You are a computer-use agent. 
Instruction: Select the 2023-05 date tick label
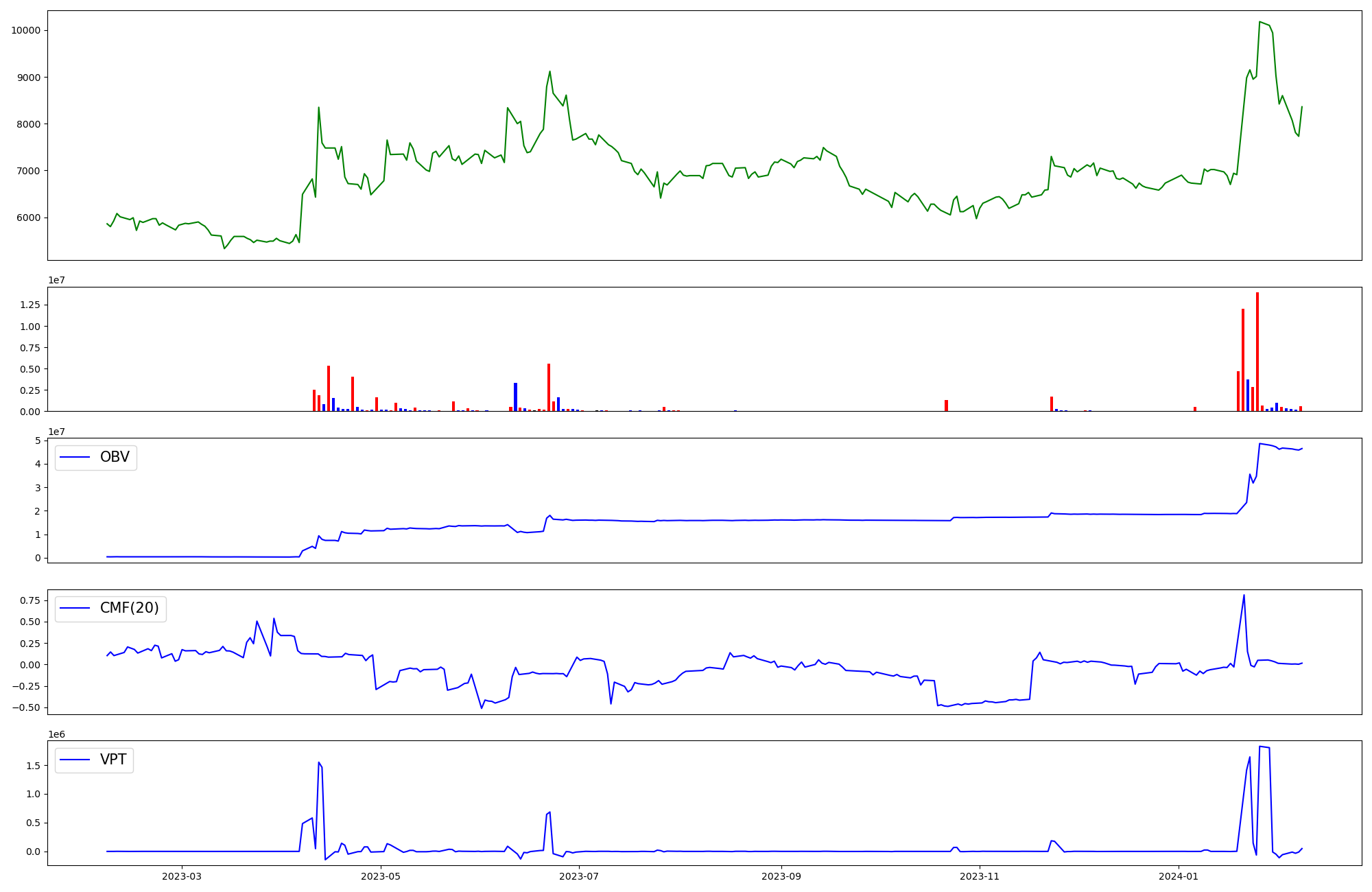381,876
